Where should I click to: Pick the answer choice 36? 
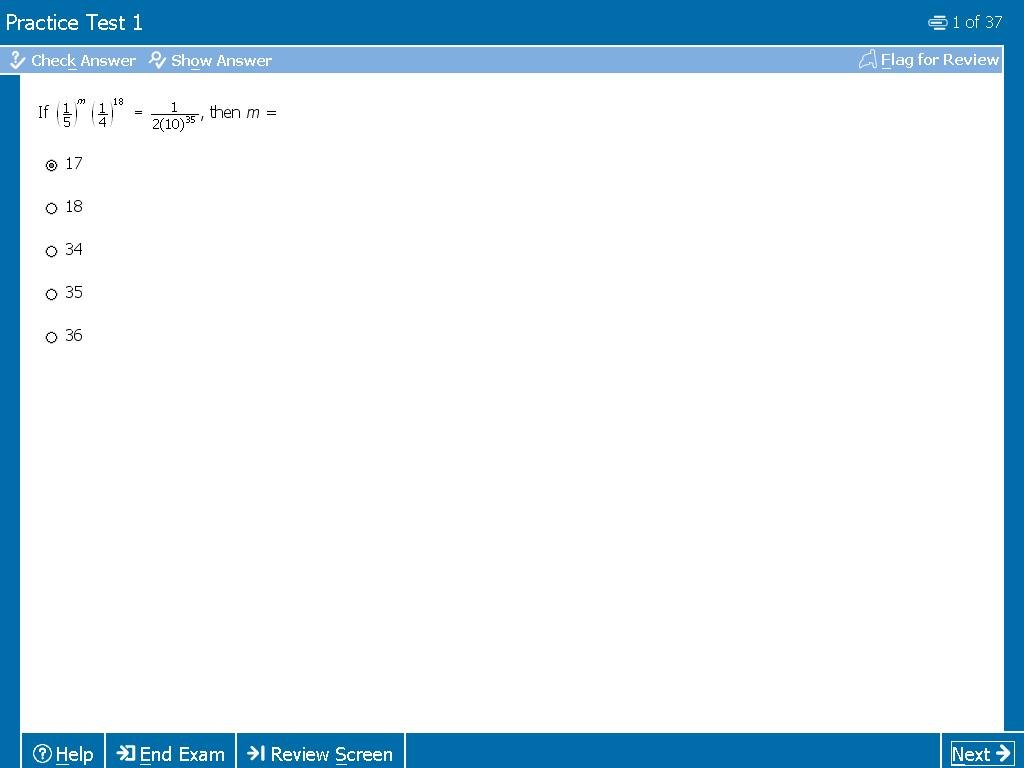click(52, 338)
